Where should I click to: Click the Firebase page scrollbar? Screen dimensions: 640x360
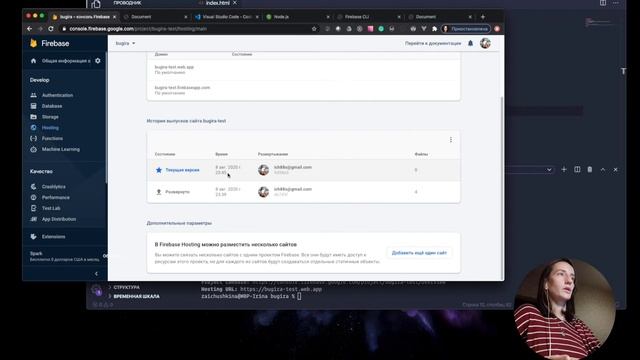click(502, 188)
